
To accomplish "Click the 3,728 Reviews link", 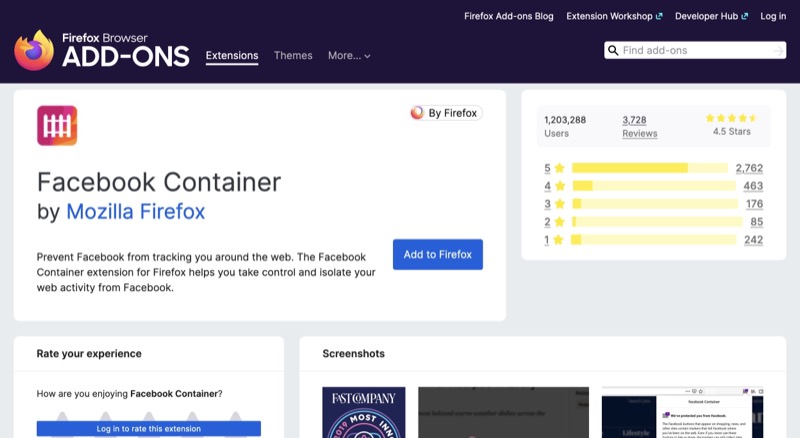I will pyautogui.click(x=640, y=126).
